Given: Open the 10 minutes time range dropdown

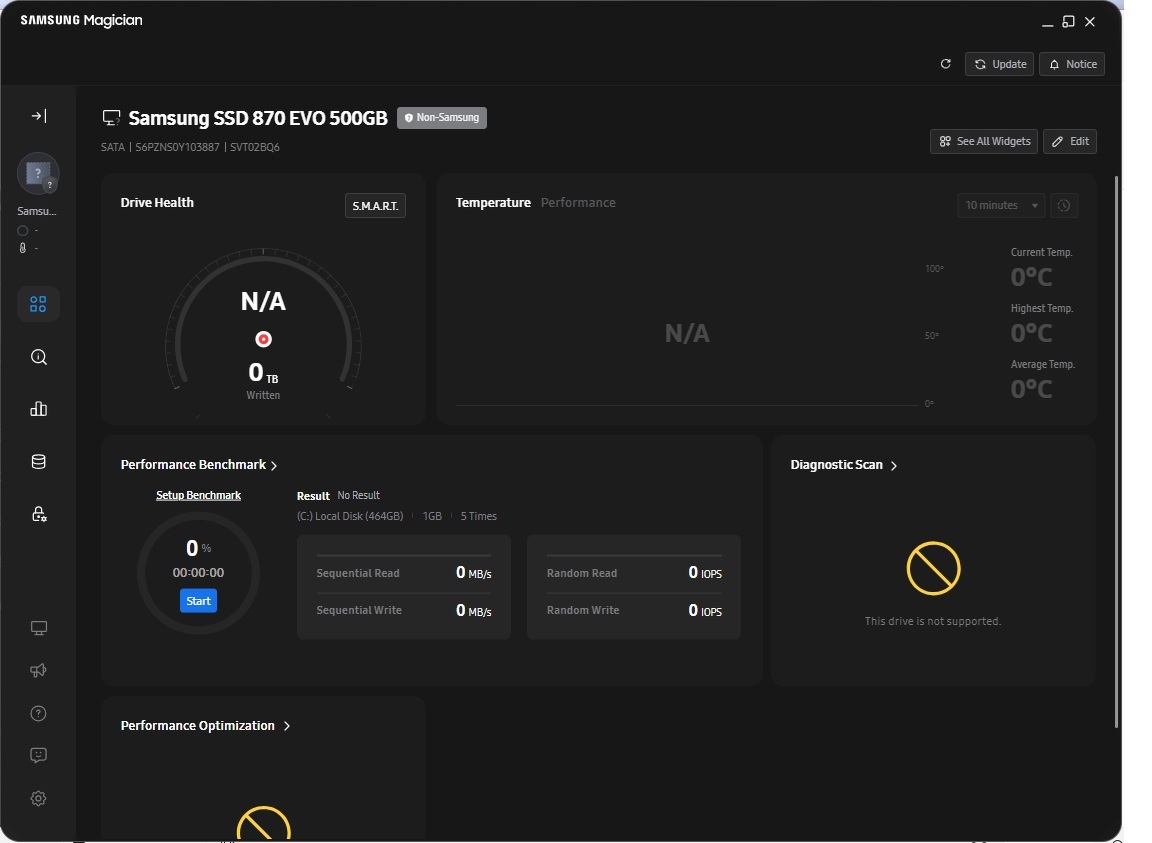Looking at the screenshot, I should (1001, 205).
